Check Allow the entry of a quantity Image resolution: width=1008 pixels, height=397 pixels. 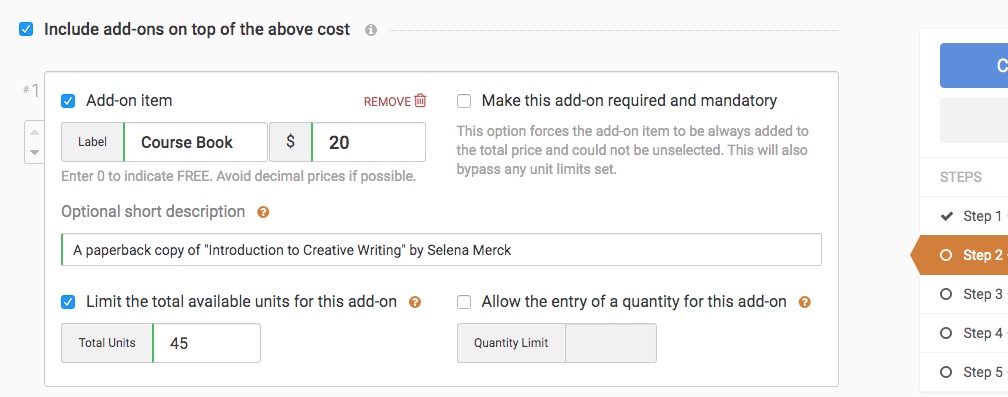point(464,302)
